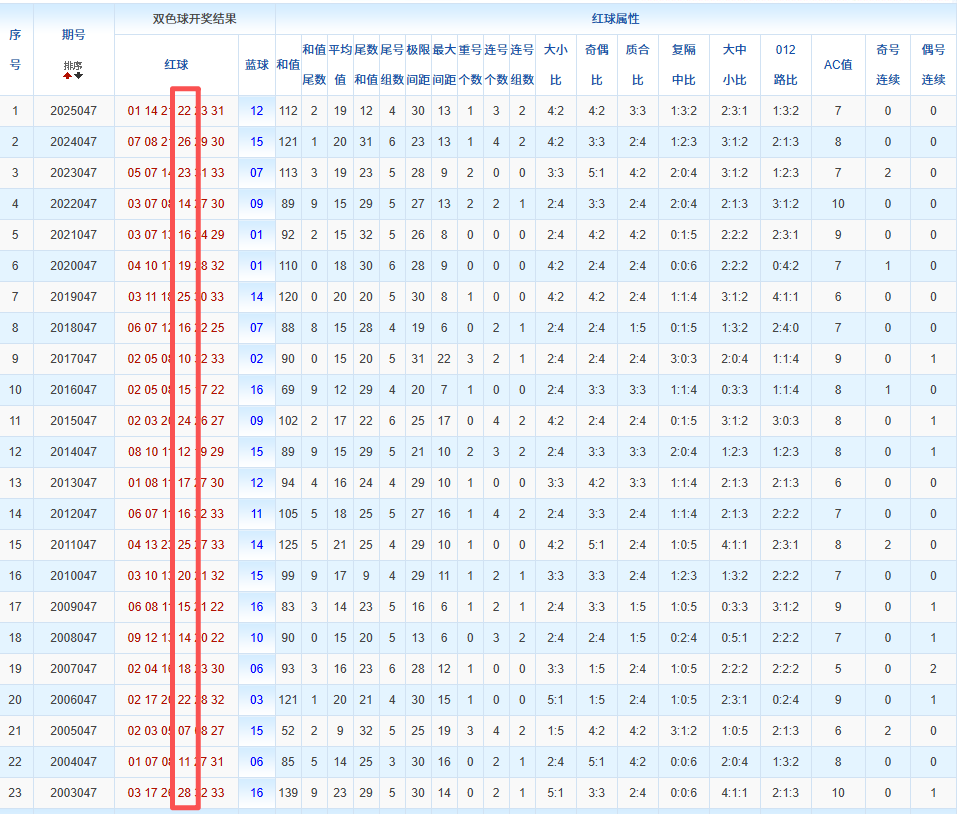
Task: Click the AC值 column header
Action: tap(837, 64)
